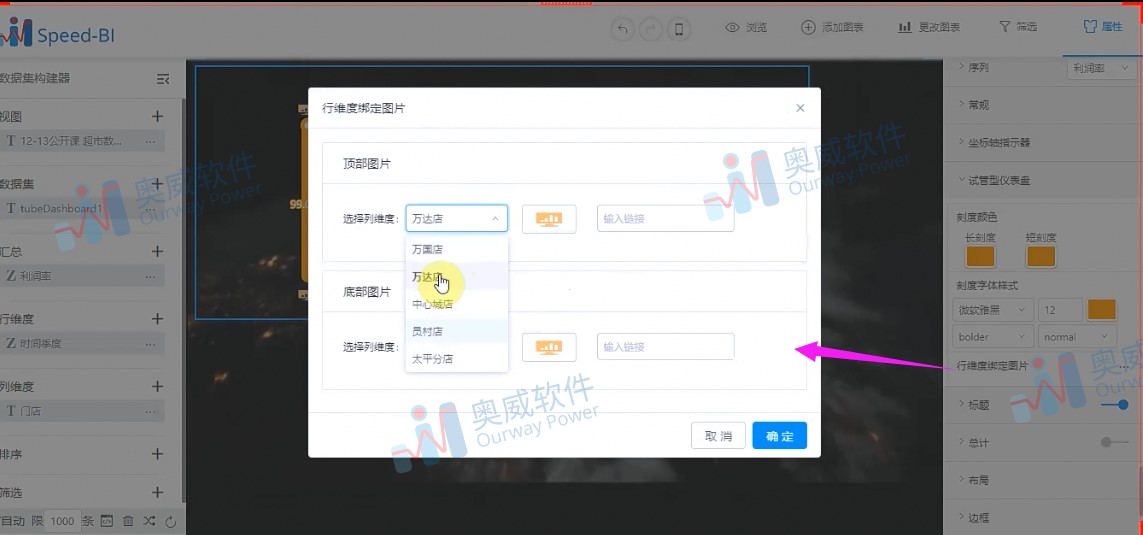Viewport: 1143px width, 535px height.
Task: Expand the 边框 section
Action: point(973,518)
